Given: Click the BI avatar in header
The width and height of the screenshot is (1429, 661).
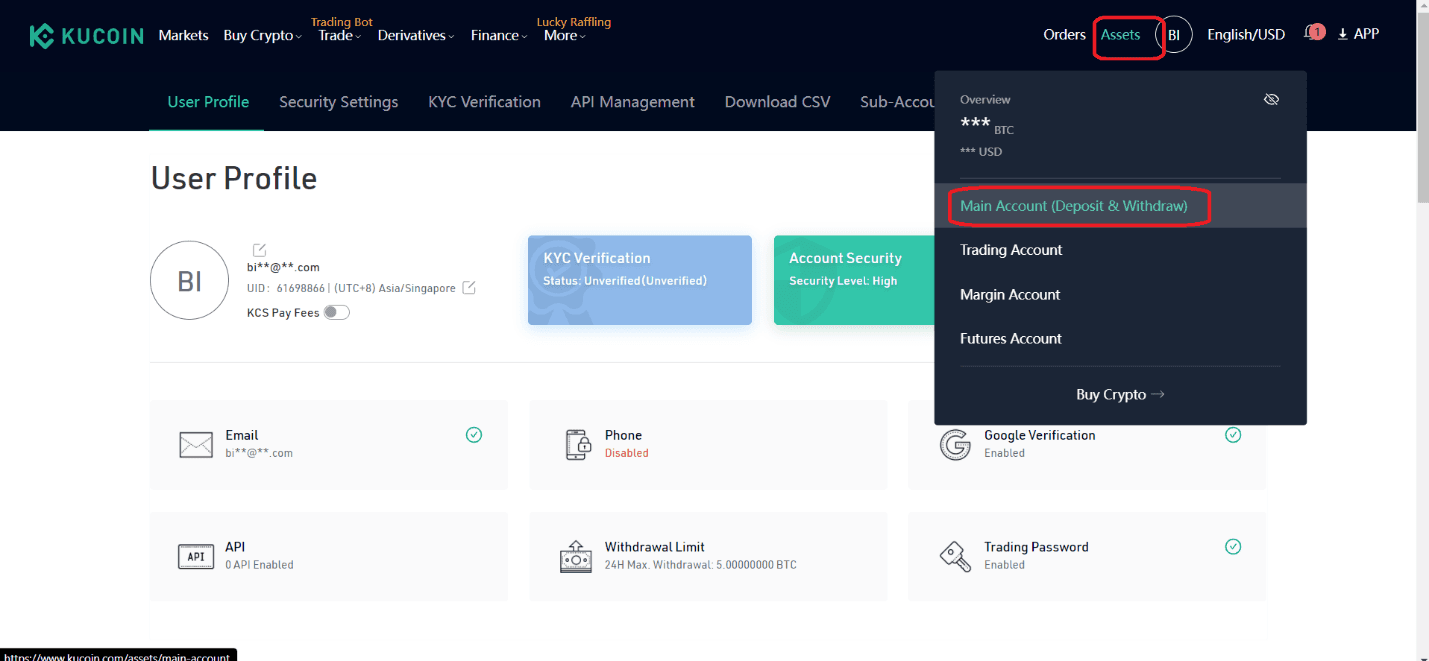Looking at the screenshot, I should pos(1174,35).
